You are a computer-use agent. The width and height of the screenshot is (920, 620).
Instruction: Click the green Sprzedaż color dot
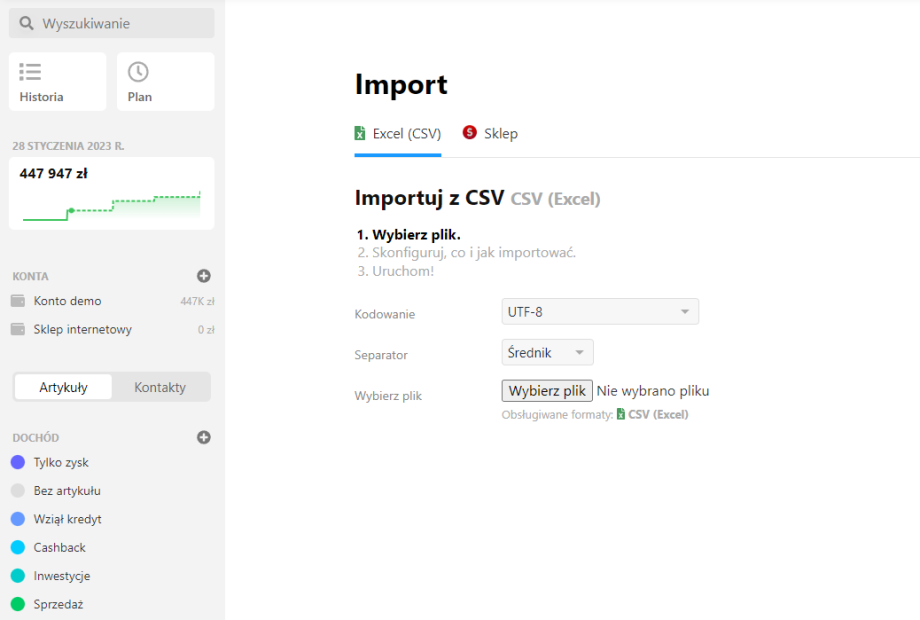click(x=17, y=604)
